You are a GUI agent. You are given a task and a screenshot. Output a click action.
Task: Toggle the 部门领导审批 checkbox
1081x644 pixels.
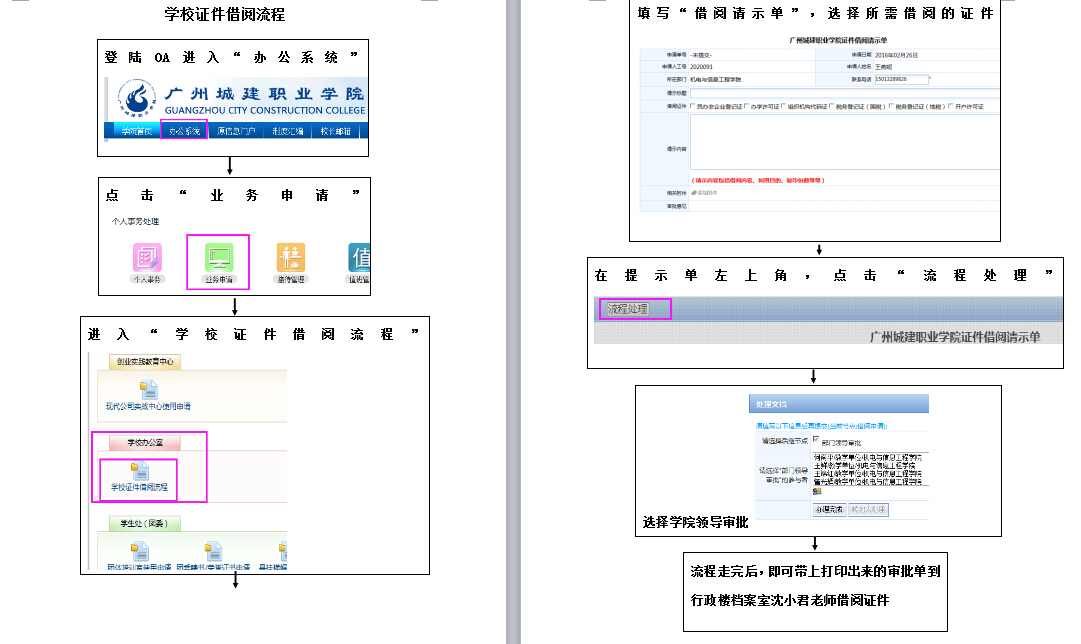coord(816,439)
